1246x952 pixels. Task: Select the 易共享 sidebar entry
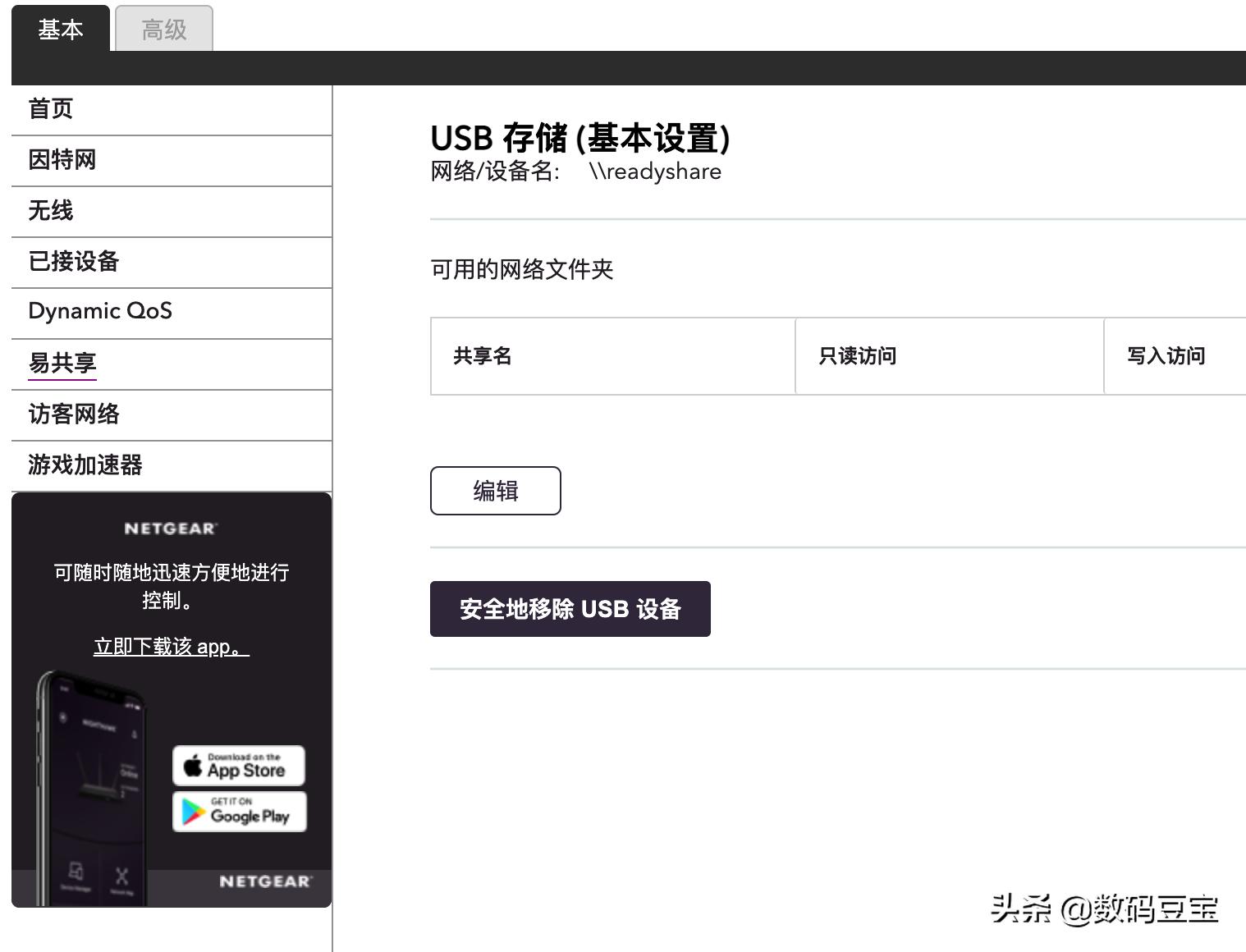tap(62, 364)
